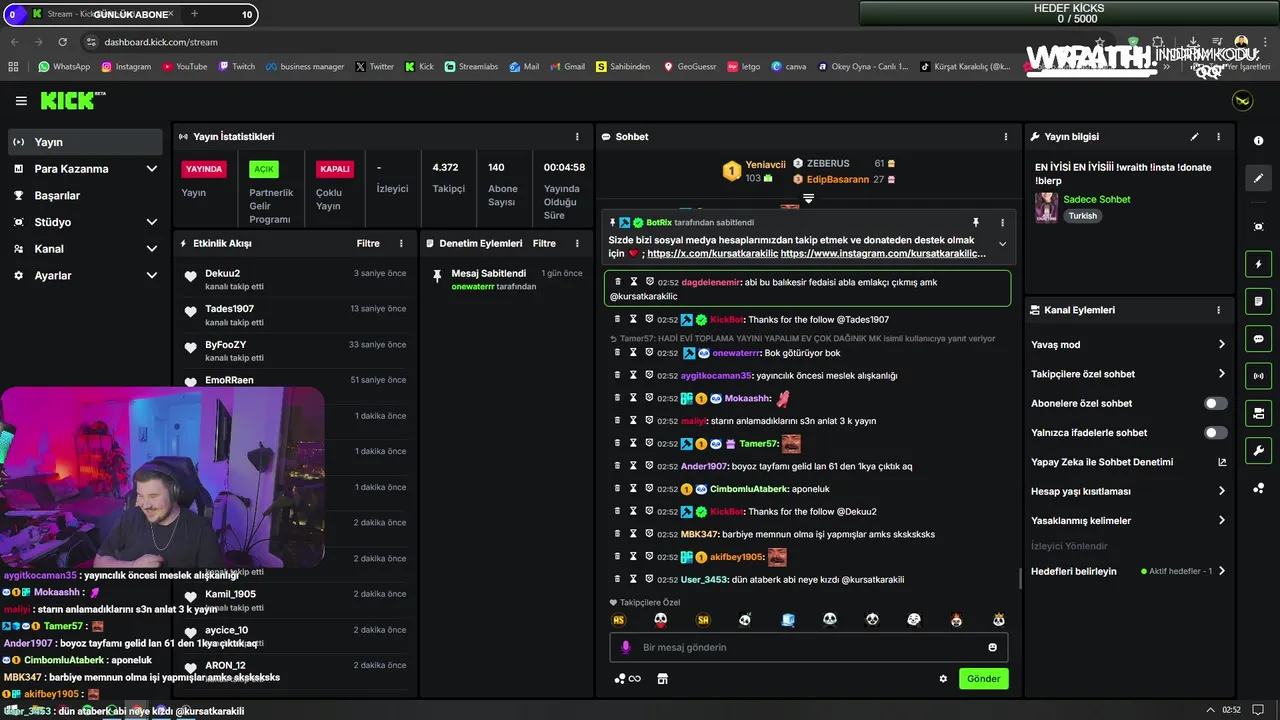Open pinned message three-dot options
This screenshot has height=720, width=1280.
pyautogui.click(x=1002, y=223)
